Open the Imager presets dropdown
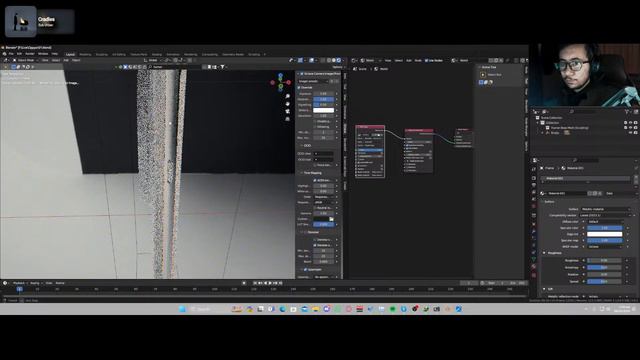The width and height of the screenshot is (640, 360). click(x=313, y=81)
